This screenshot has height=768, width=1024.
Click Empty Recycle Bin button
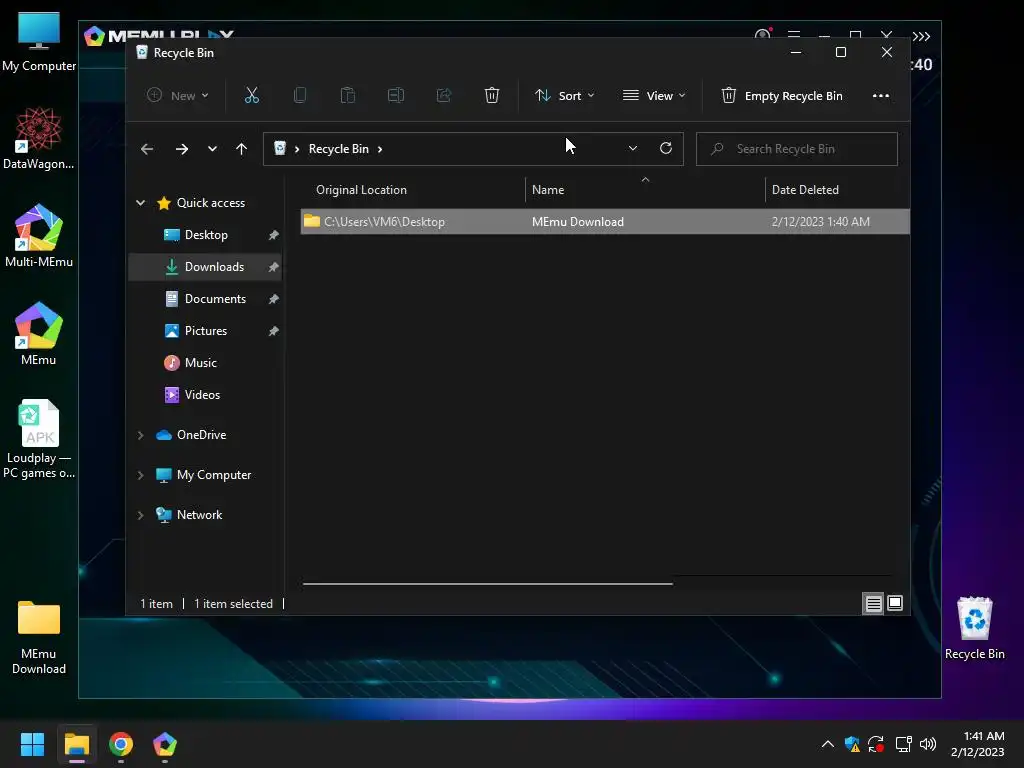pyautogui.click(x=782, y=95)
